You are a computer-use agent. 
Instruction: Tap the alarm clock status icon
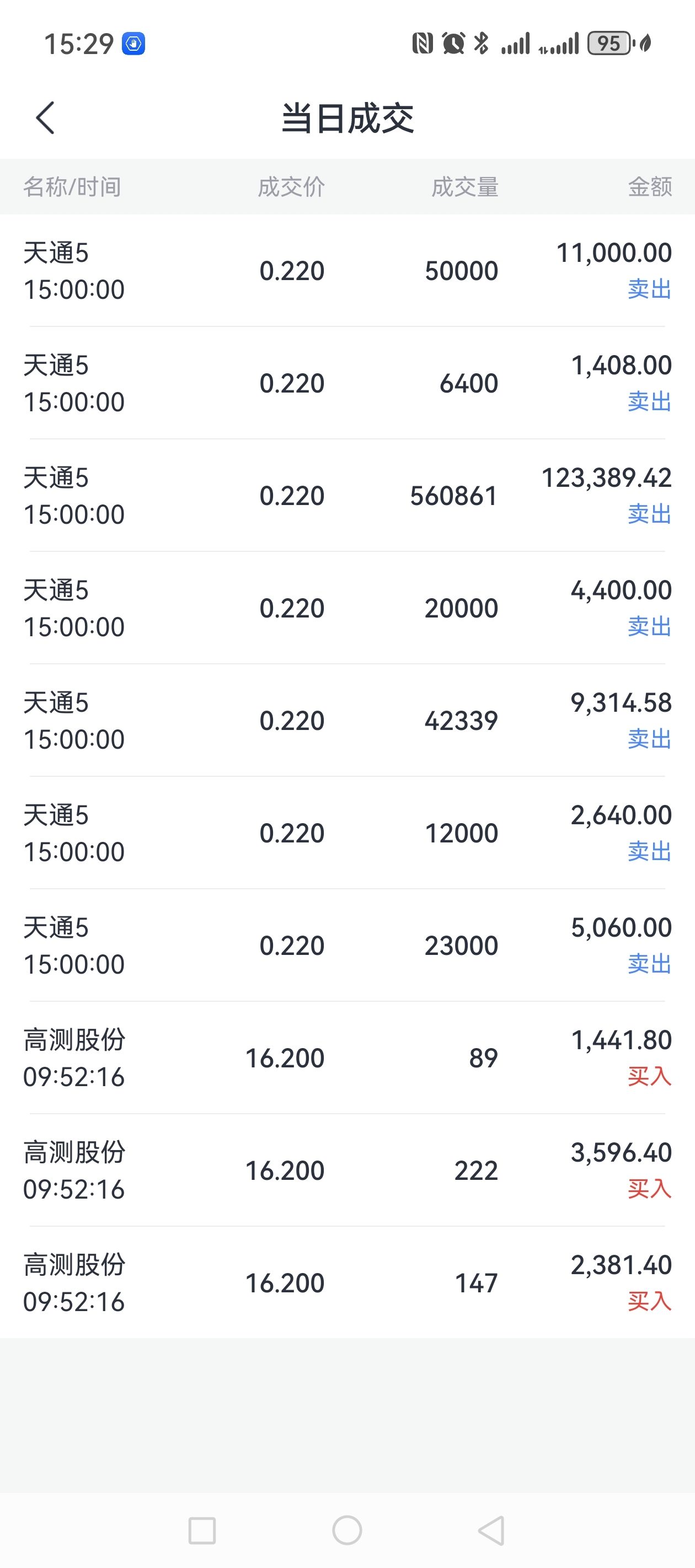(453, 44)
